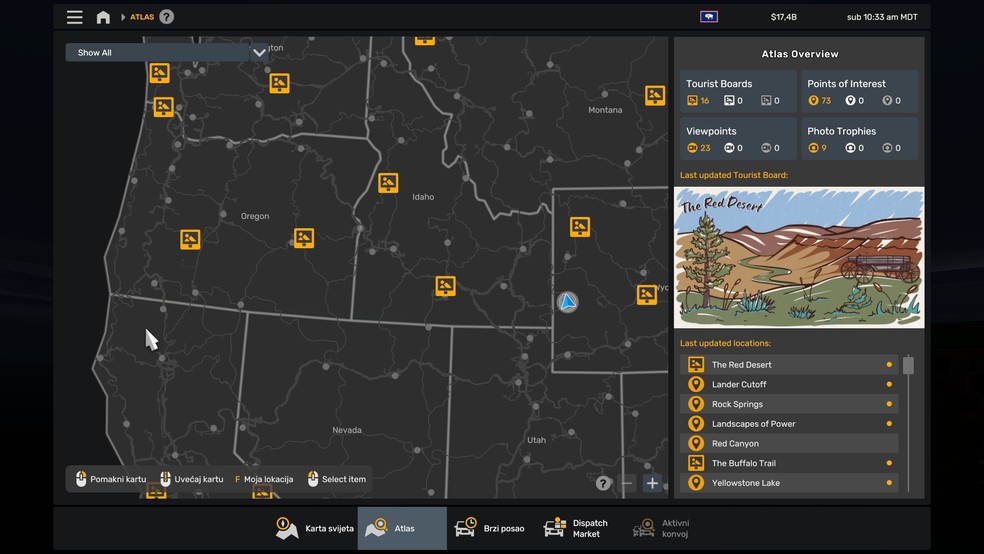Select tourist board marker east of Oregon label
This screenshot has height=554, width=984.
(x=304, y=238)
